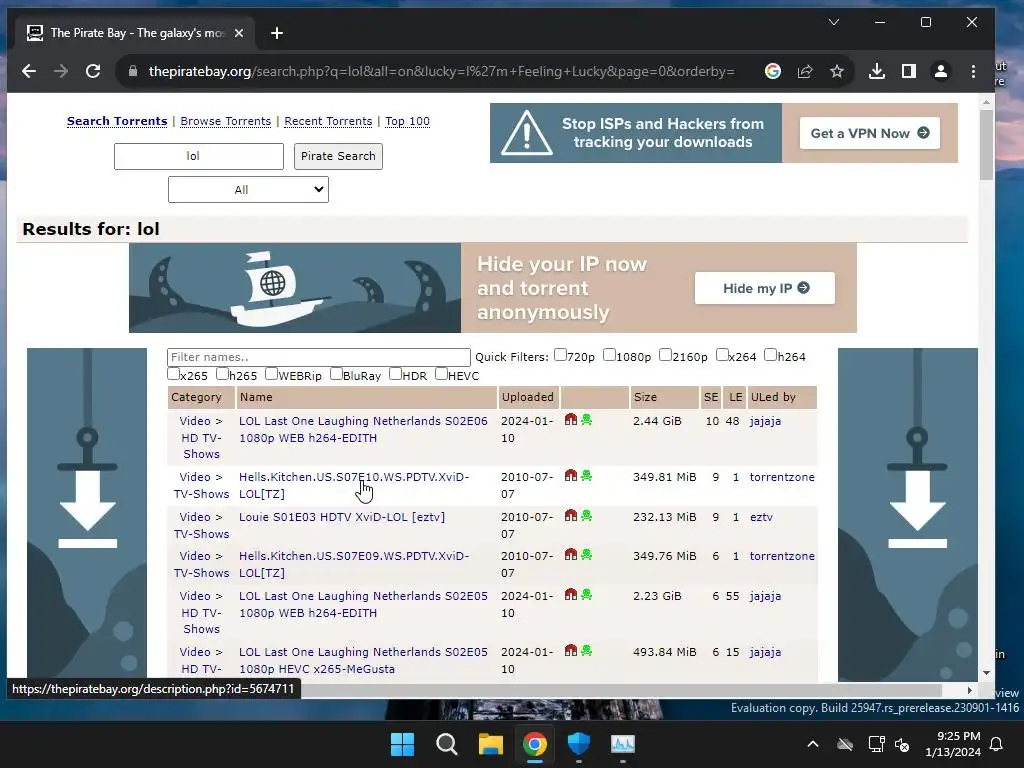1024x768 pixels.
Task: Enable WEBRip quick filter
Action: (x=271, y=374)
